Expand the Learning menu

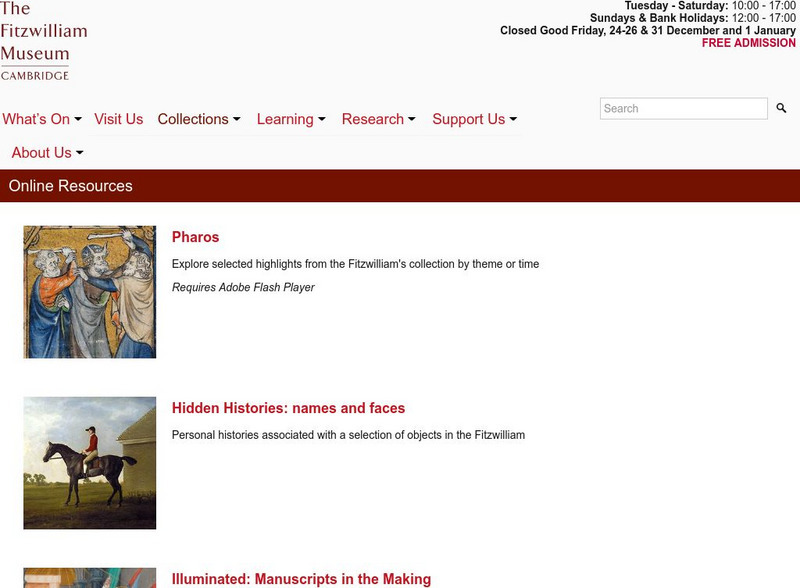(x=291, y=119)
